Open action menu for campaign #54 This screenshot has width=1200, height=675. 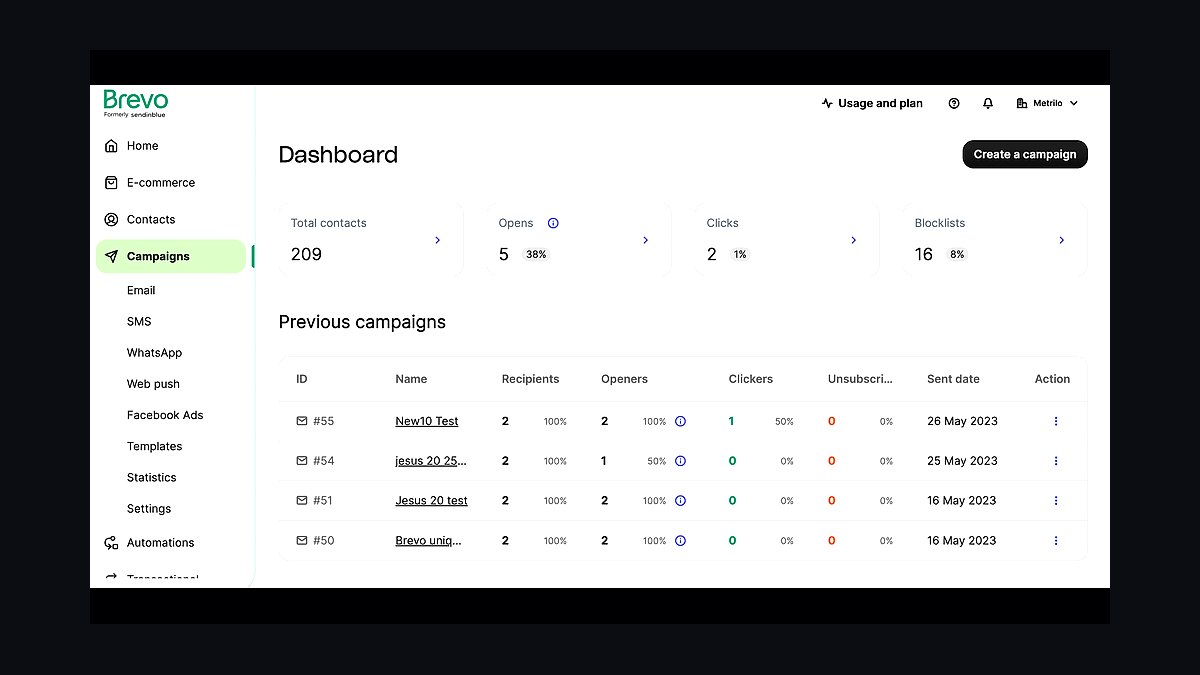coord(1056,461)
